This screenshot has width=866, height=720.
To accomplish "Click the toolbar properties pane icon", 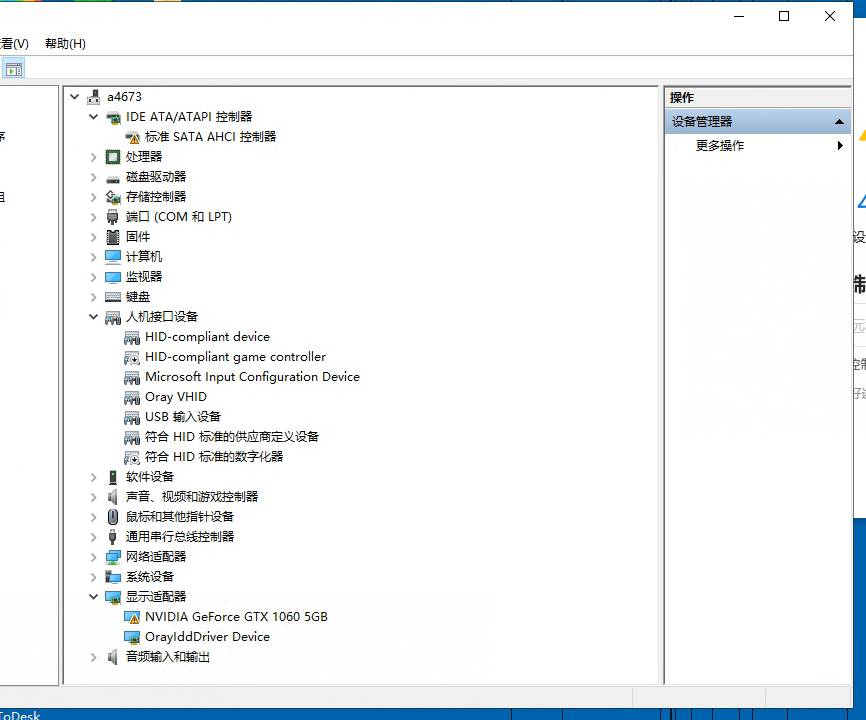I will [x=13, y=69].
